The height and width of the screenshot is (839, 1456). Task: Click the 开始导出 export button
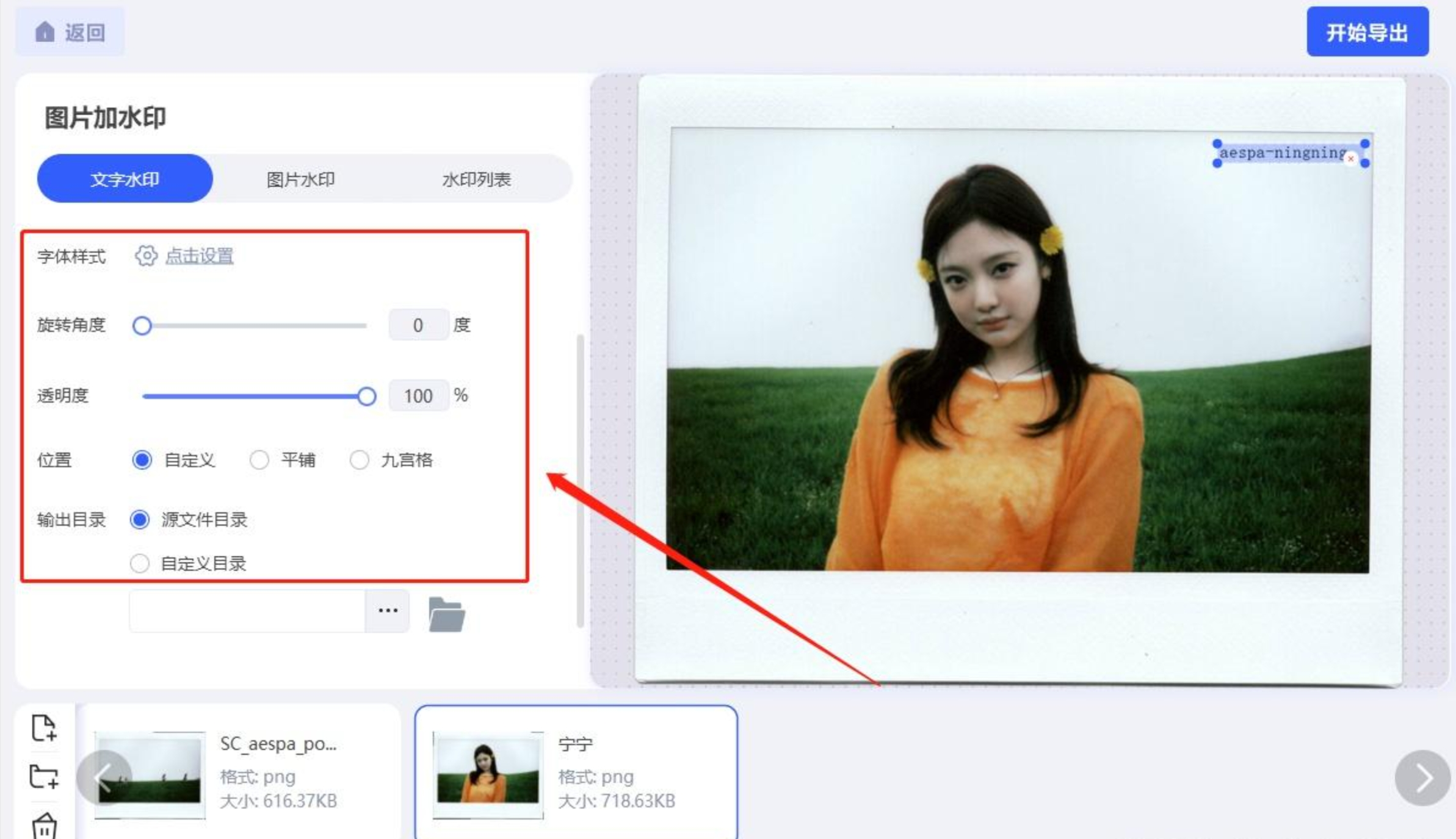pos(1367,32)
